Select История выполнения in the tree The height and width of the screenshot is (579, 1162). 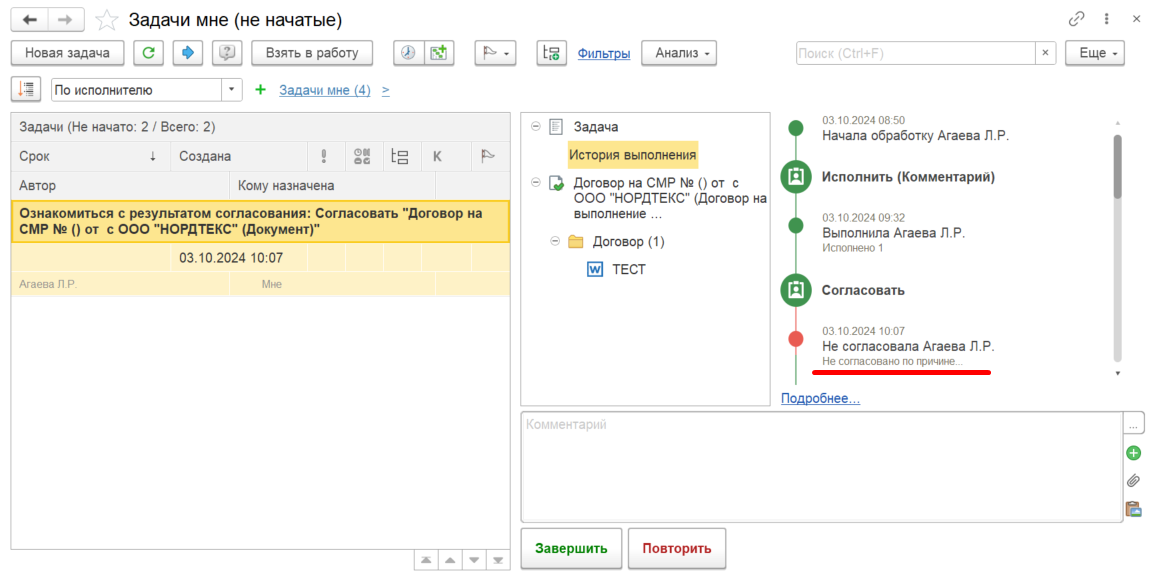[x=632, y=155]
